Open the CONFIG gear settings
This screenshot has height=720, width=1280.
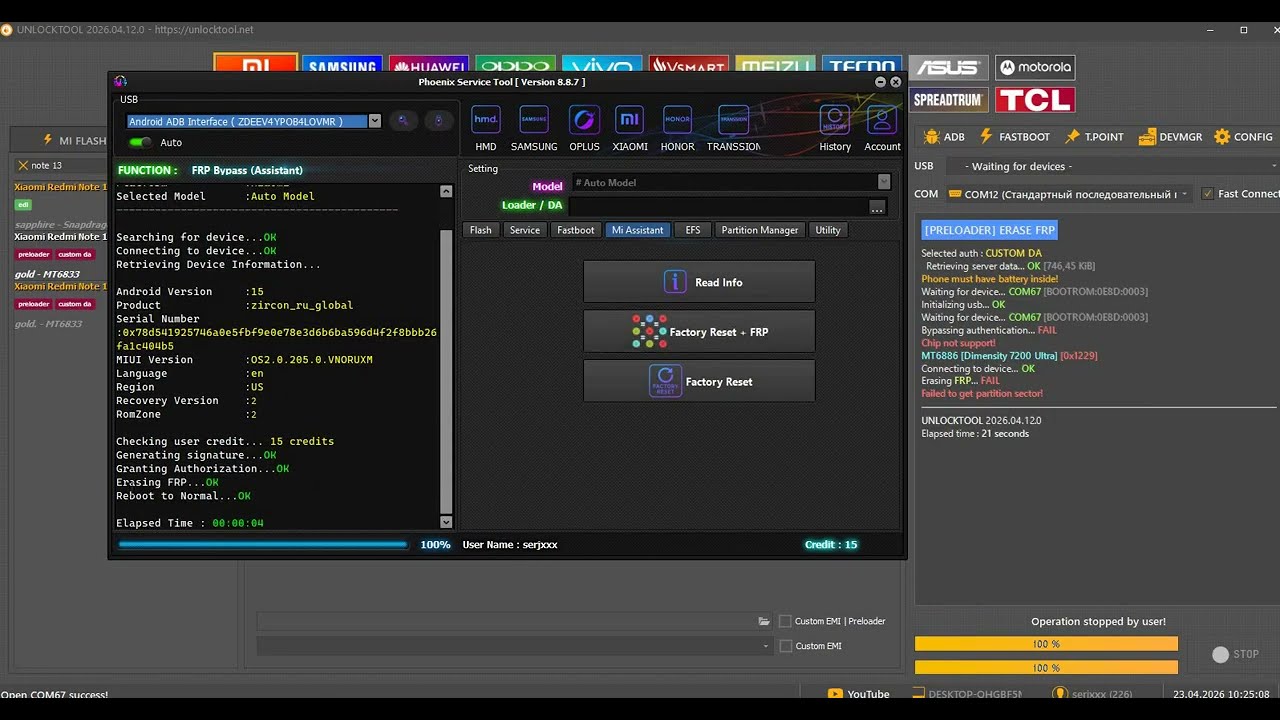1243,137
